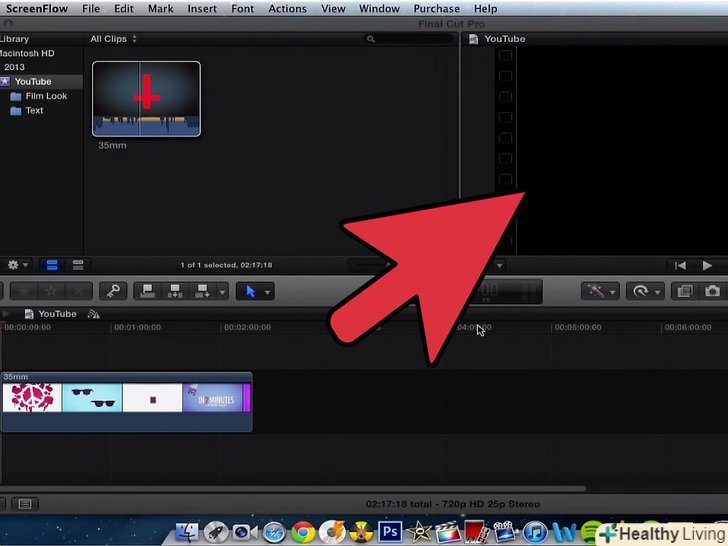Open the Help menu
728x546 pixels.
pos(485,8)
